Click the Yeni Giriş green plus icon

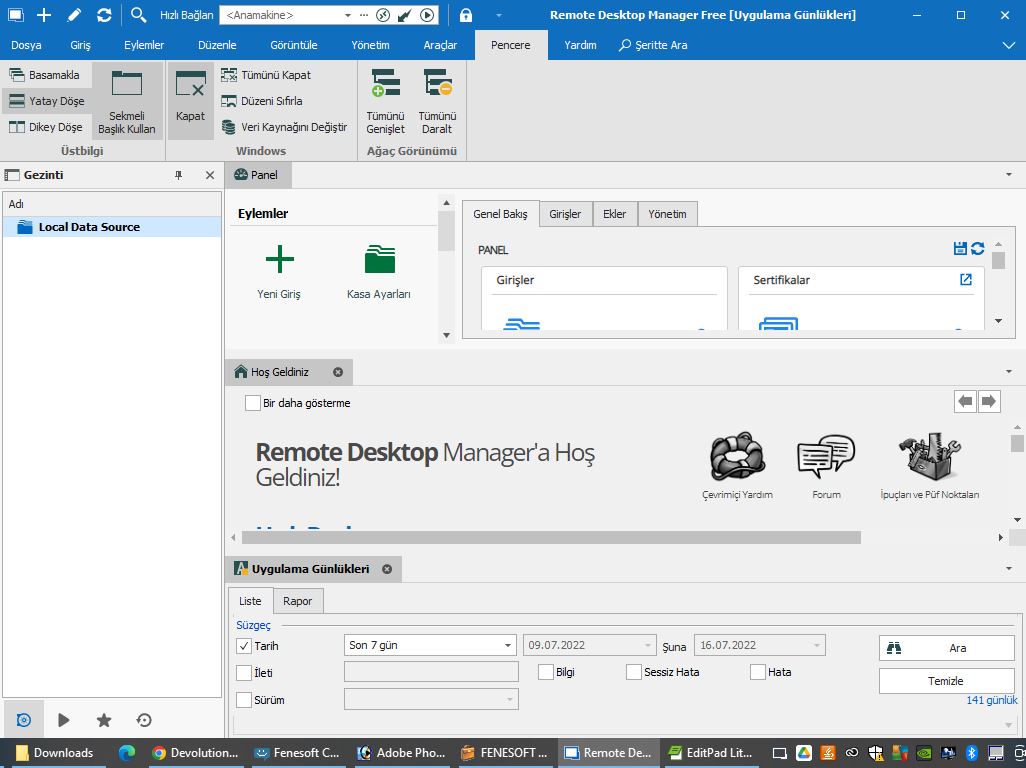click(279, 259)
